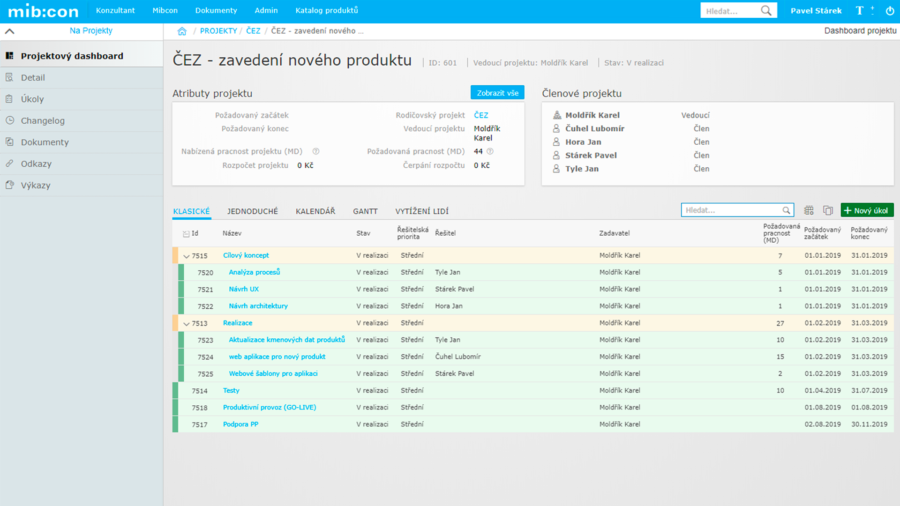This screenshot has width=900, height=506.
Task: Open Výkazy in the sidebar
Action: [35, 186]
